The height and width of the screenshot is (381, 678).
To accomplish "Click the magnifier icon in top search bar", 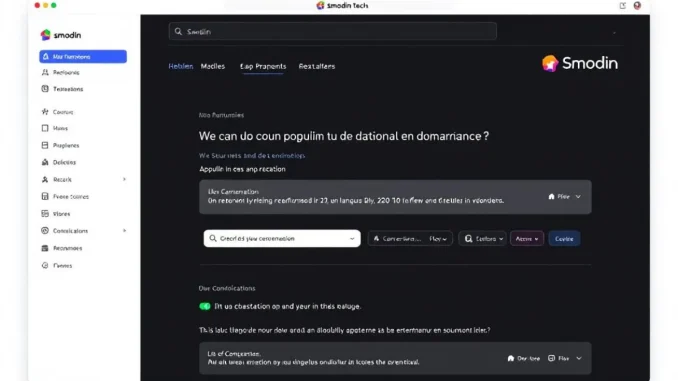I will 178,32.
